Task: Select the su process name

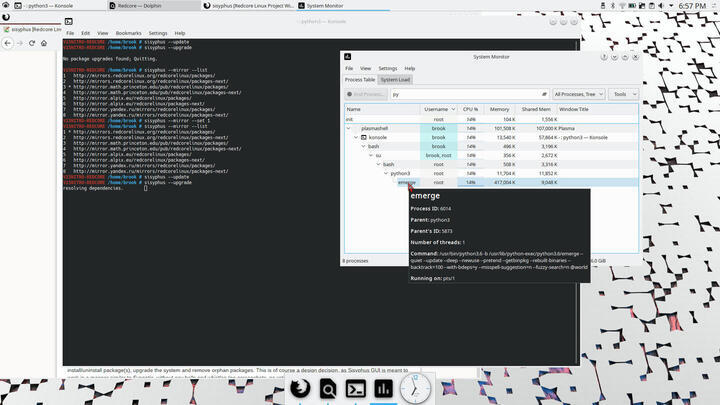Action: (x=378, y=155)
